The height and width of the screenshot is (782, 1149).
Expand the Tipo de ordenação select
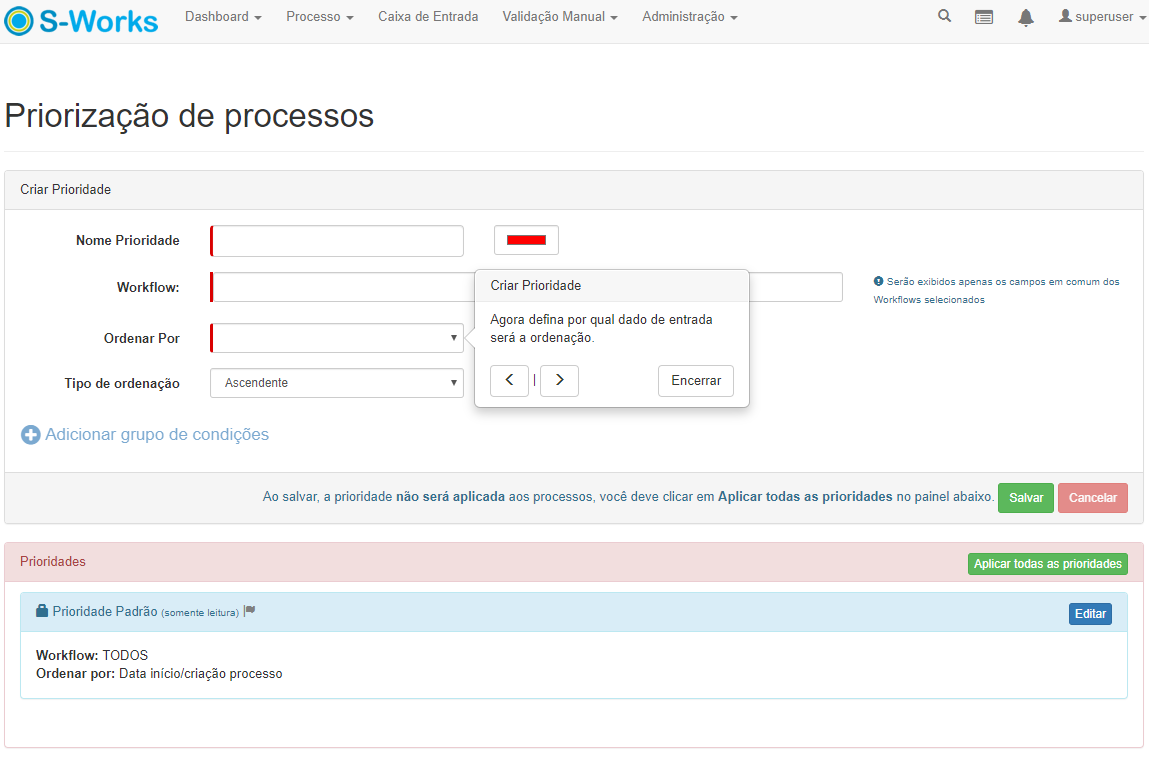[337, 383]
